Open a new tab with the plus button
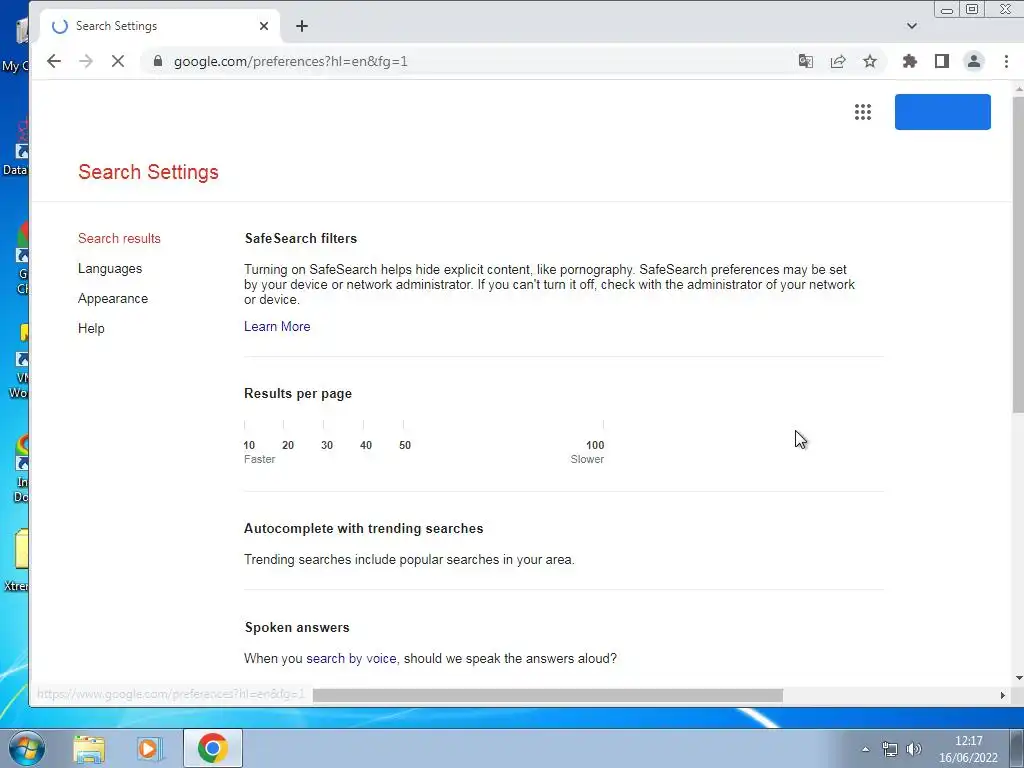Viewport: 1024px width, 768px height. 302,26
